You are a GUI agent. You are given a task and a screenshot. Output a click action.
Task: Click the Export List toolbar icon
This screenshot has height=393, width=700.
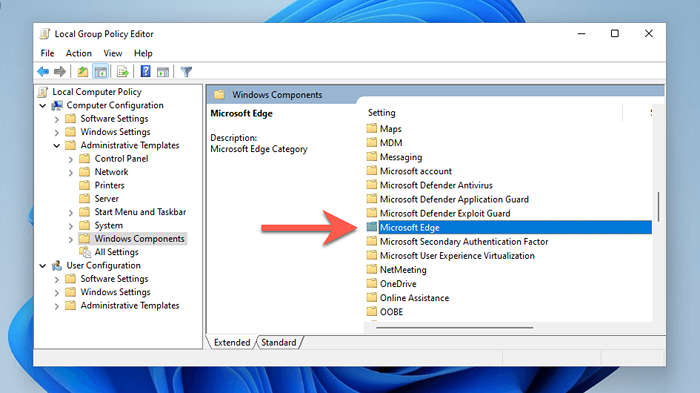coord(123,71)
